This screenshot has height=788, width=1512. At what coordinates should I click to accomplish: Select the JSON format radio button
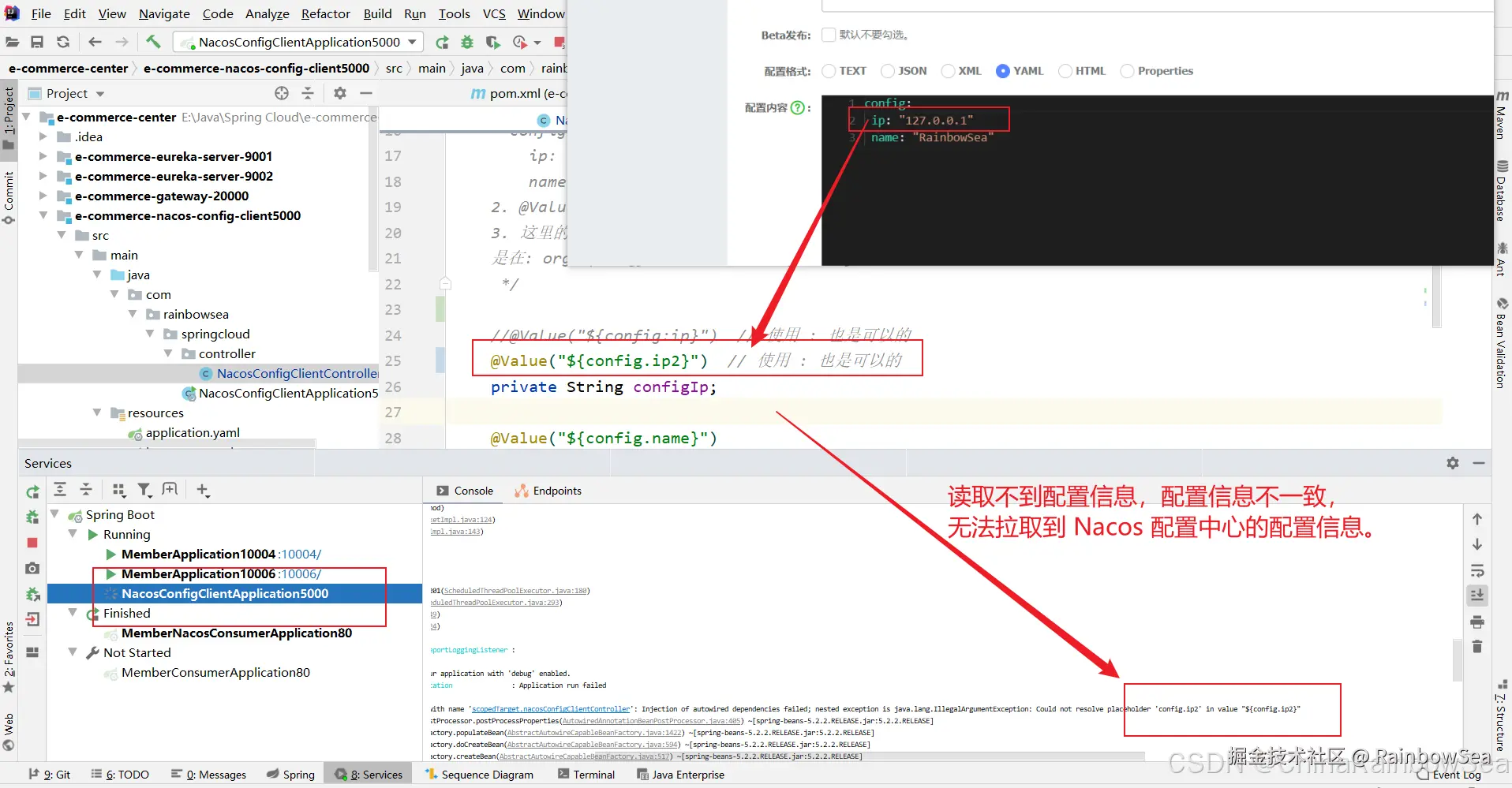888,71
